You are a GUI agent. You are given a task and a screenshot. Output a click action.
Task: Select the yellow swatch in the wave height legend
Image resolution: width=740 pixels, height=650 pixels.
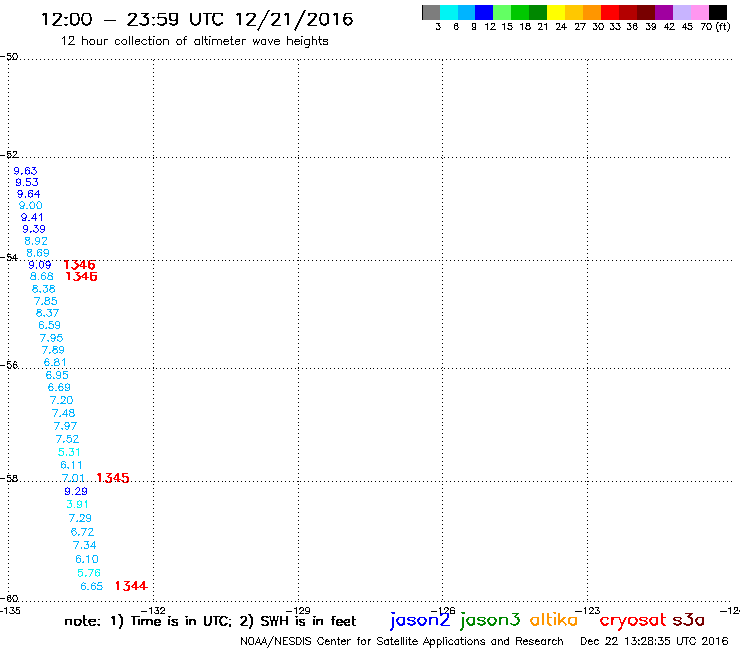click(x=556, y=12)
